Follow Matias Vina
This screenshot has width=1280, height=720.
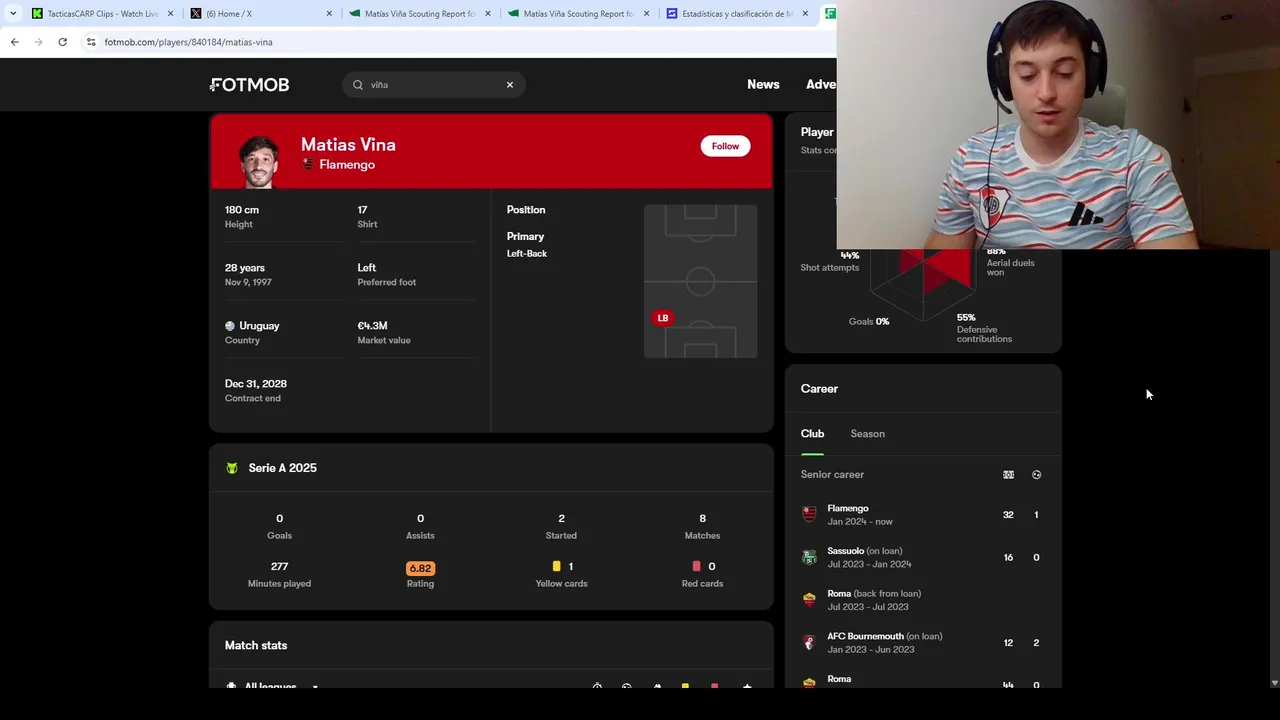tap(725, 146)
